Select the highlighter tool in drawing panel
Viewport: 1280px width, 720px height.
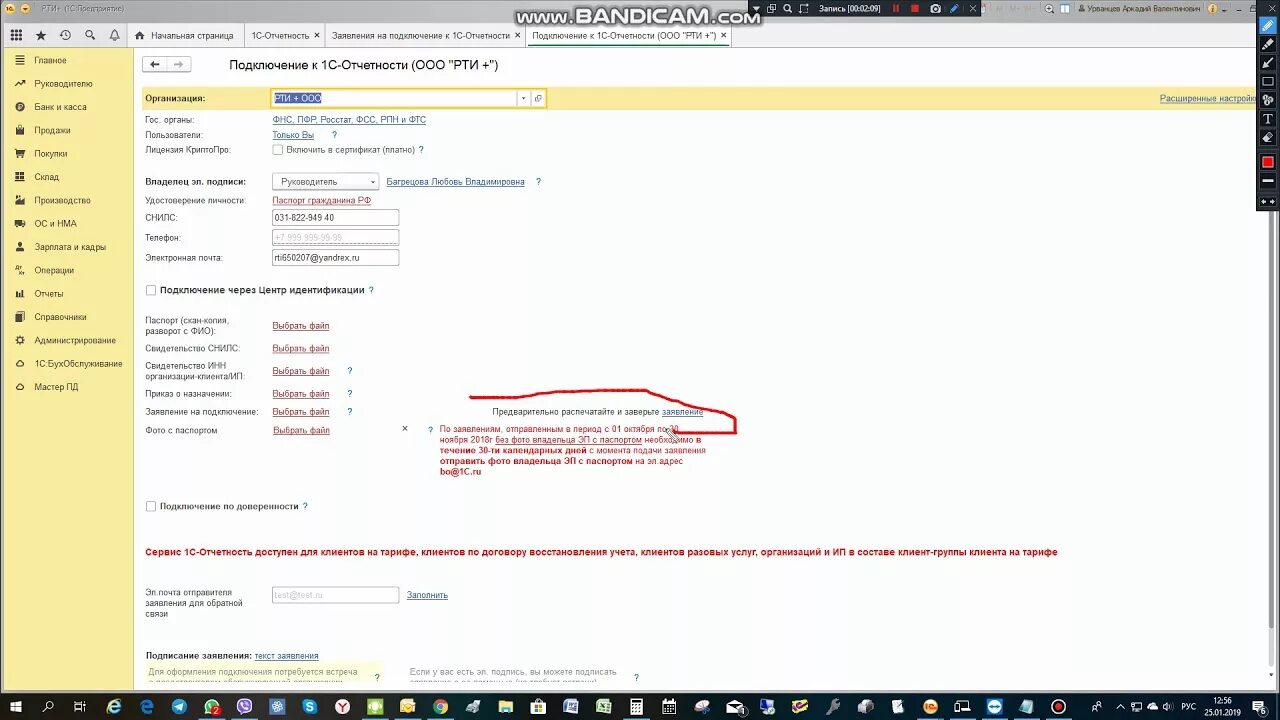tap(1268, 45)
